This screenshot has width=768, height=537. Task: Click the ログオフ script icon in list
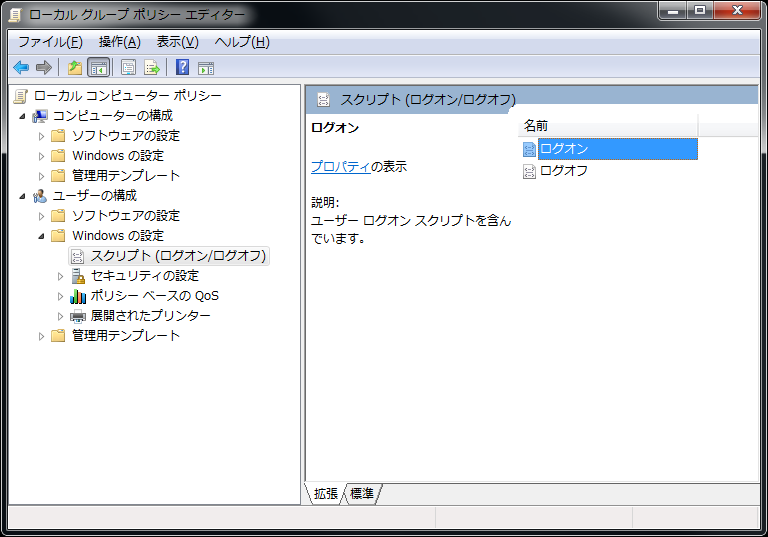[529, 171]
